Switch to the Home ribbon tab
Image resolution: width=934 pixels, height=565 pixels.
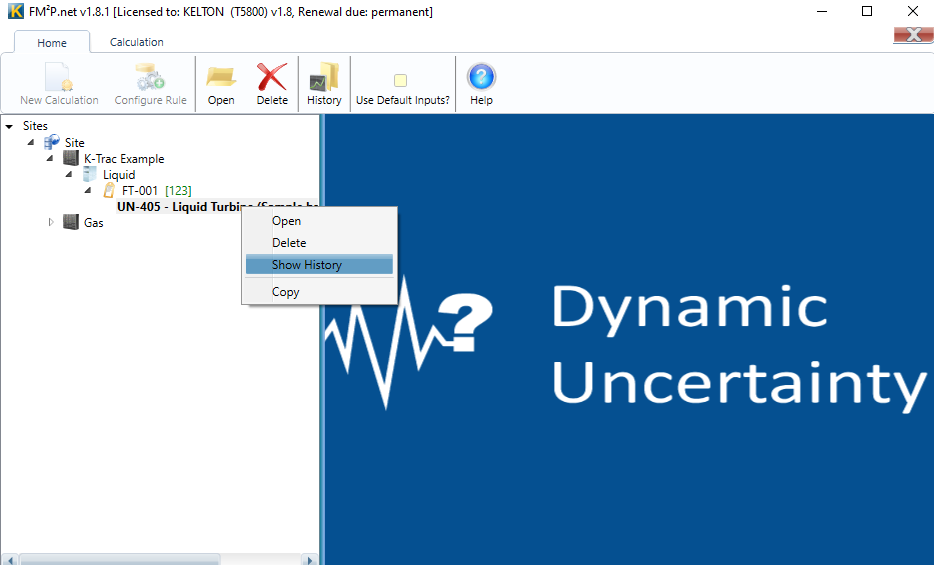(52, 43)
